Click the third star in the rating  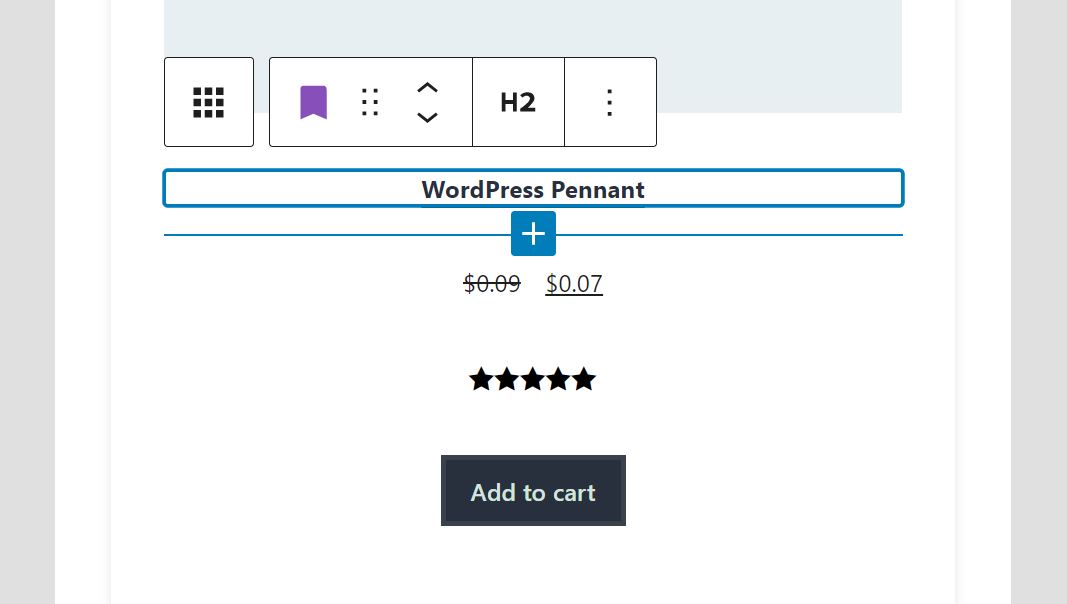[x=532, y=379]
